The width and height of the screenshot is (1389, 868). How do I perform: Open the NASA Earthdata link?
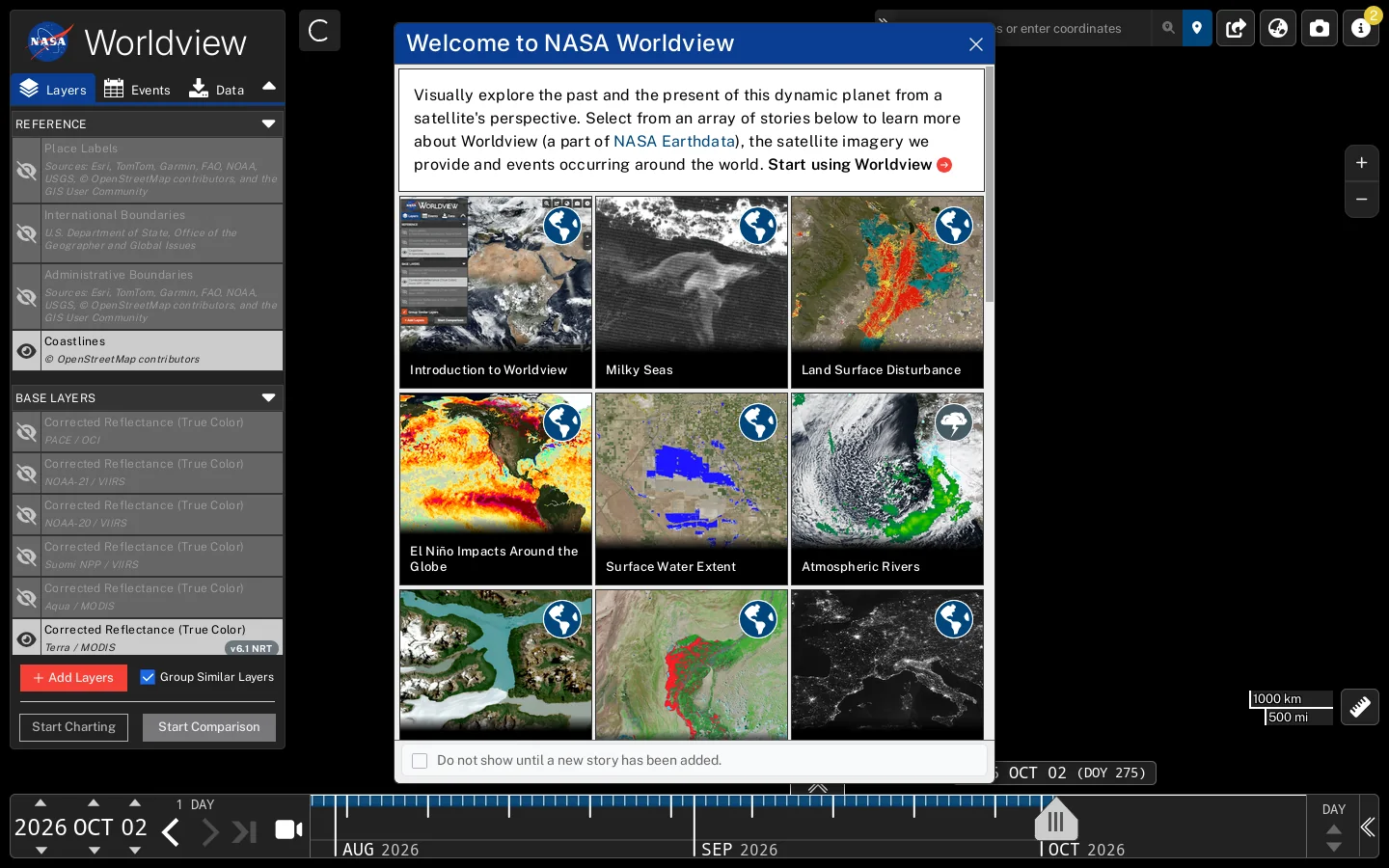[x=674, y=141]
